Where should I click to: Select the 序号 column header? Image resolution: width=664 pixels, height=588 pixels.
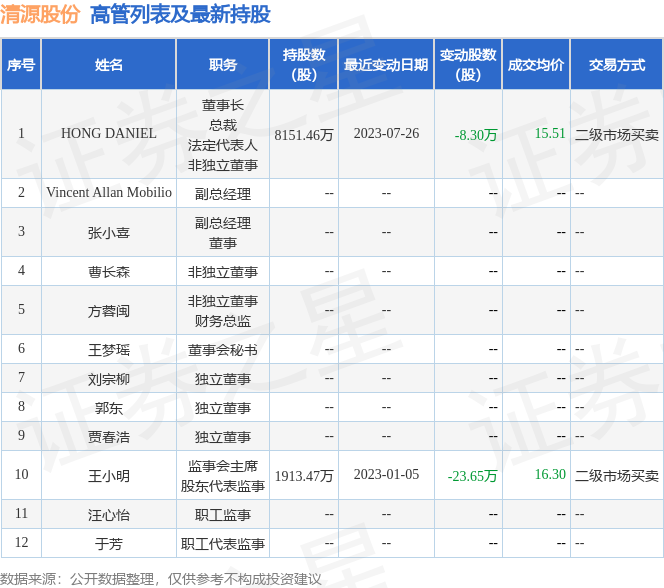[x=21, y=65]
